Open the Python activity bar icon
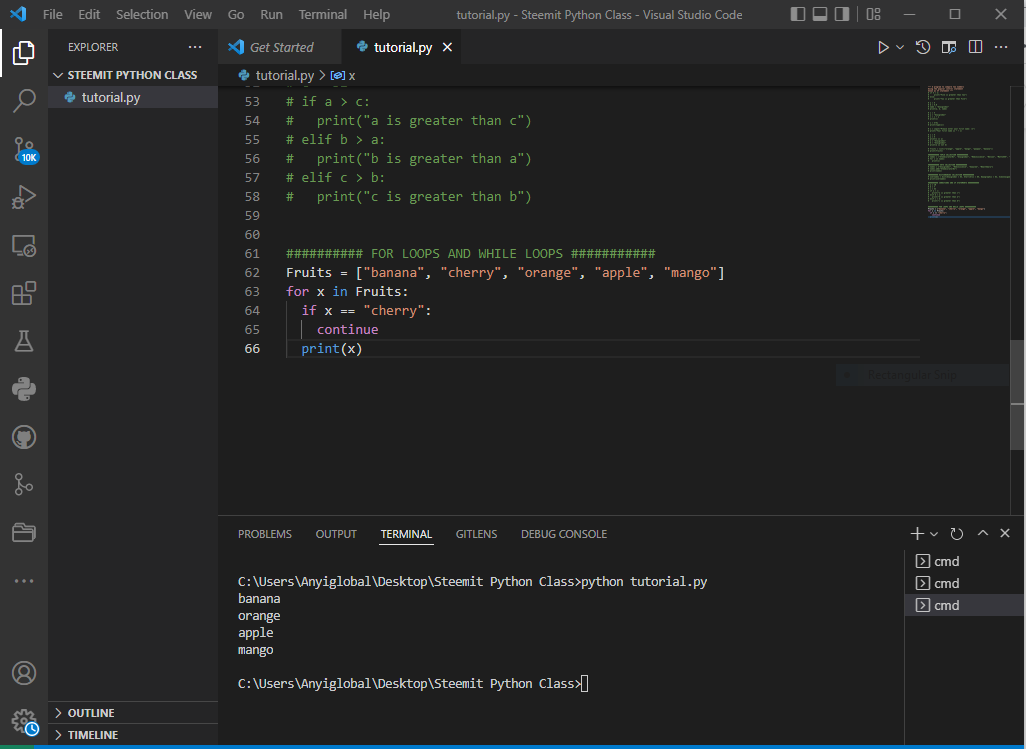 pos(24,389)
